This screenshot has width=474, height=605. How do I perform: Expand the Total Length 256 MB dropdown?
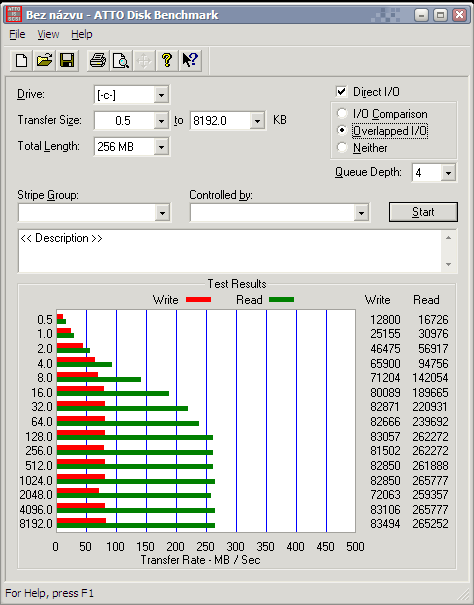click(x=161, y=147)
